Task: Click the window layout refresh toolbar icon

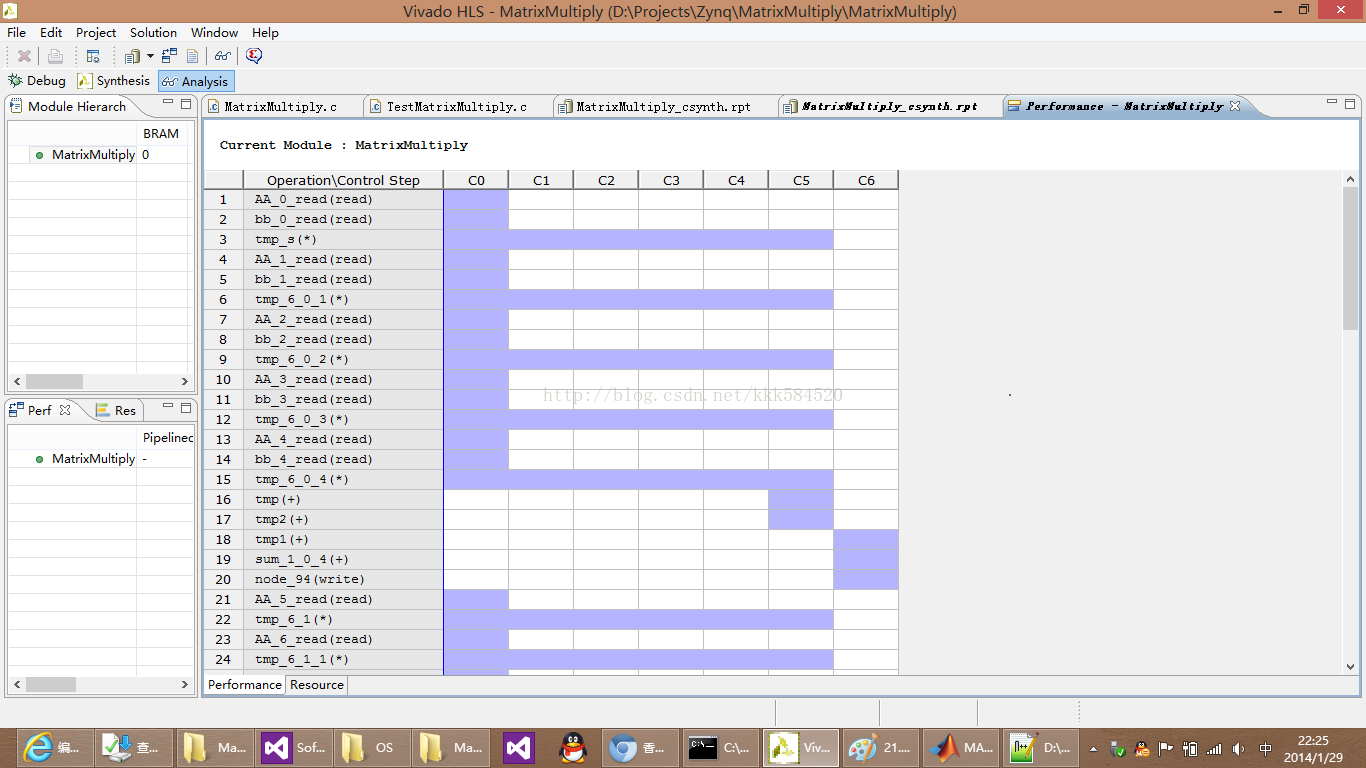Action: tap(93, 57)
